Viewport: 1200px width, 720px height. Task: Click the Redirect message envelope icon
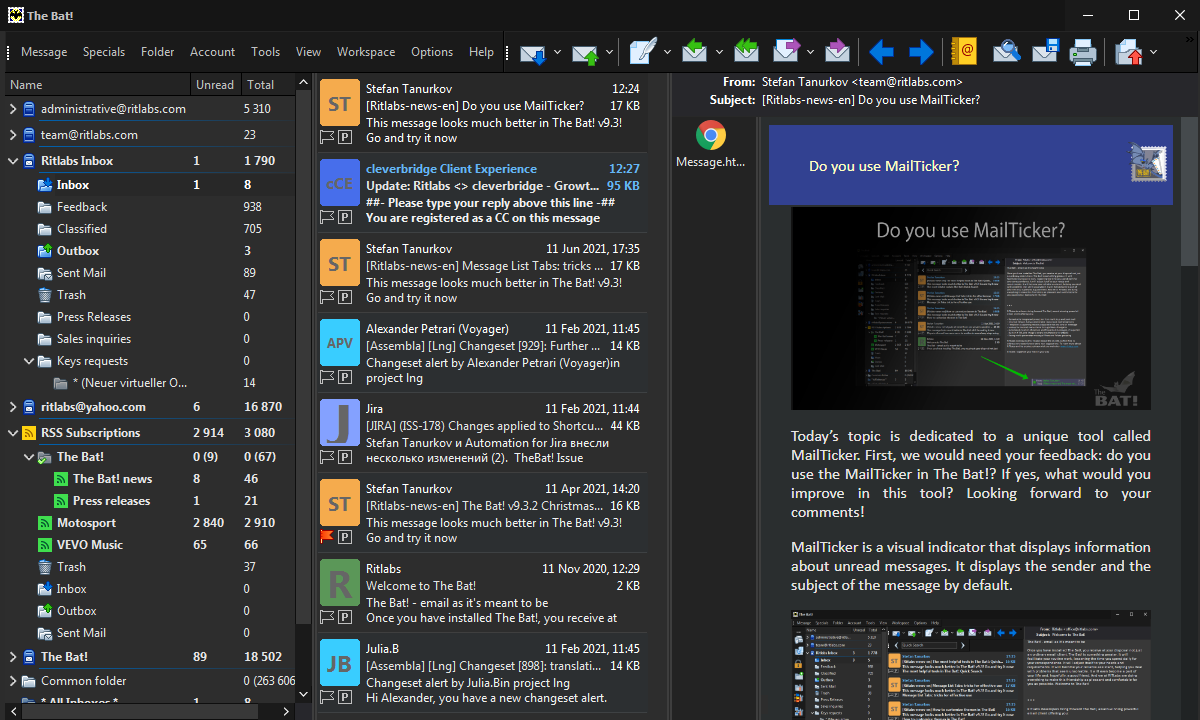[838, 52]
